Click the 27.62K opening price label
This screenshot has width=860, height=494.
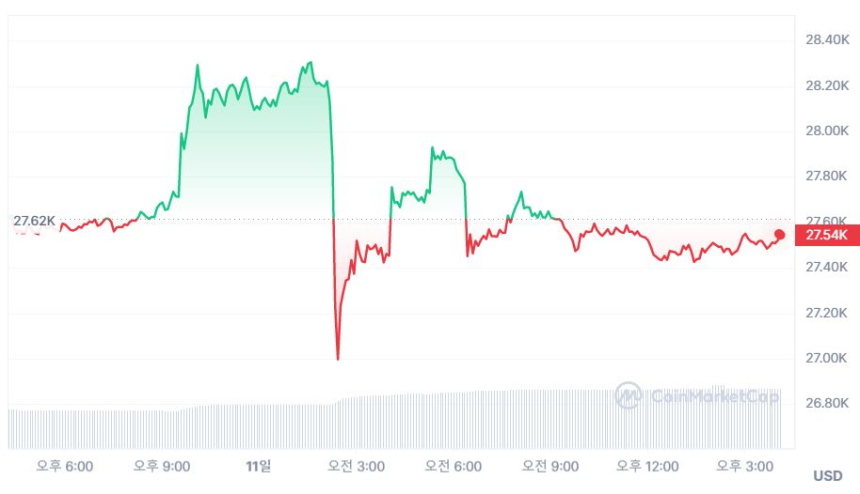click(x=32, y=219)
